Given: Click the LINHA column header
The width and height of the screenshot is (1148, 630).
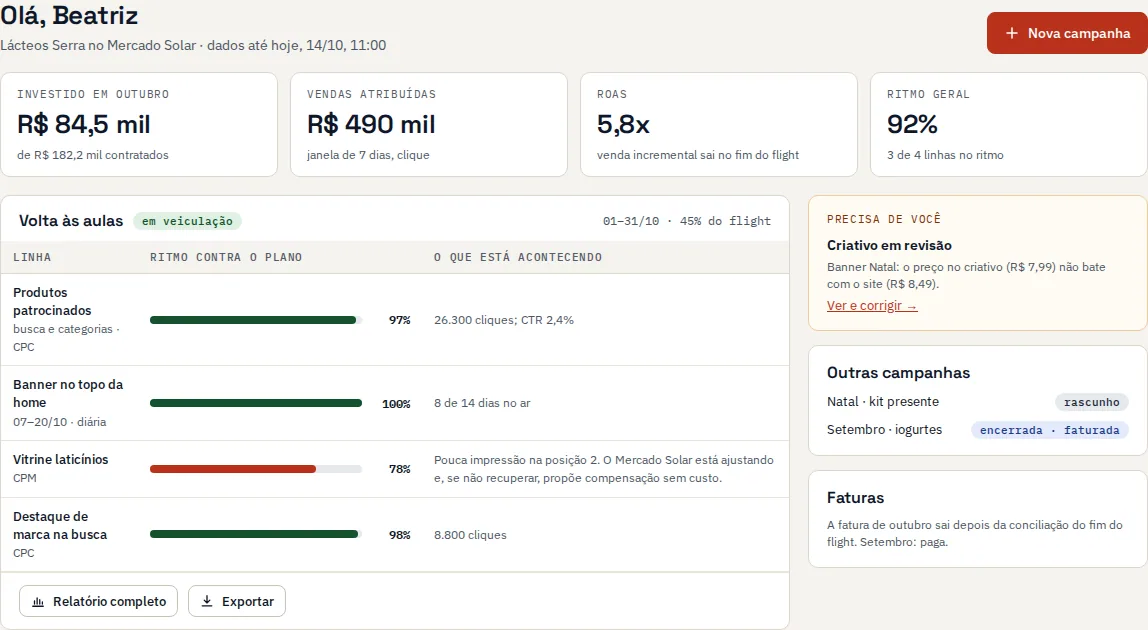Looking at the screenshot, I should point(32,257).
